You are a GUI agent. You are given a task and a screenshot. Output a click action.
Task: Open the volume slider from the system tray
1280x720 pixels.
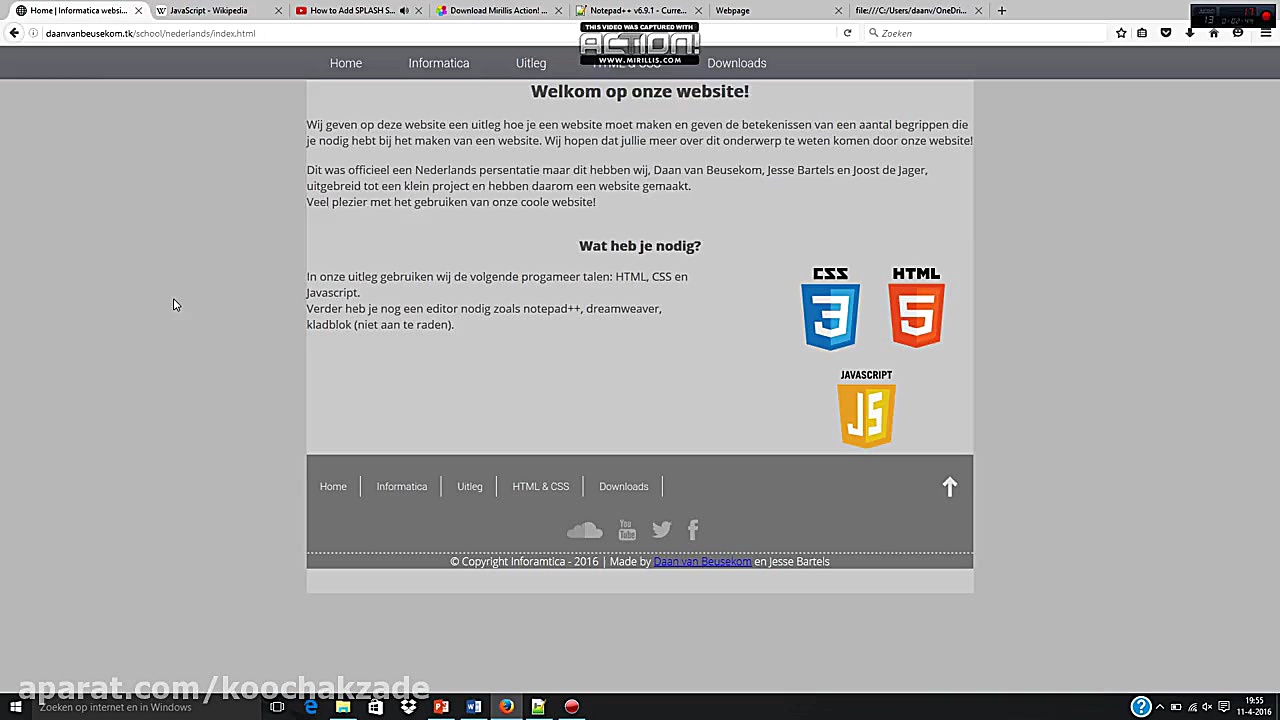click(x=1206, y=707)
